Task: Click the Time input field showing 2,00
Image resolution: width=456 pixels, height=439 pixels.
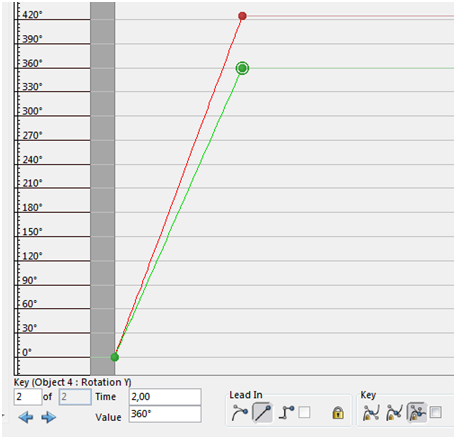Action: tap(165, 397)
